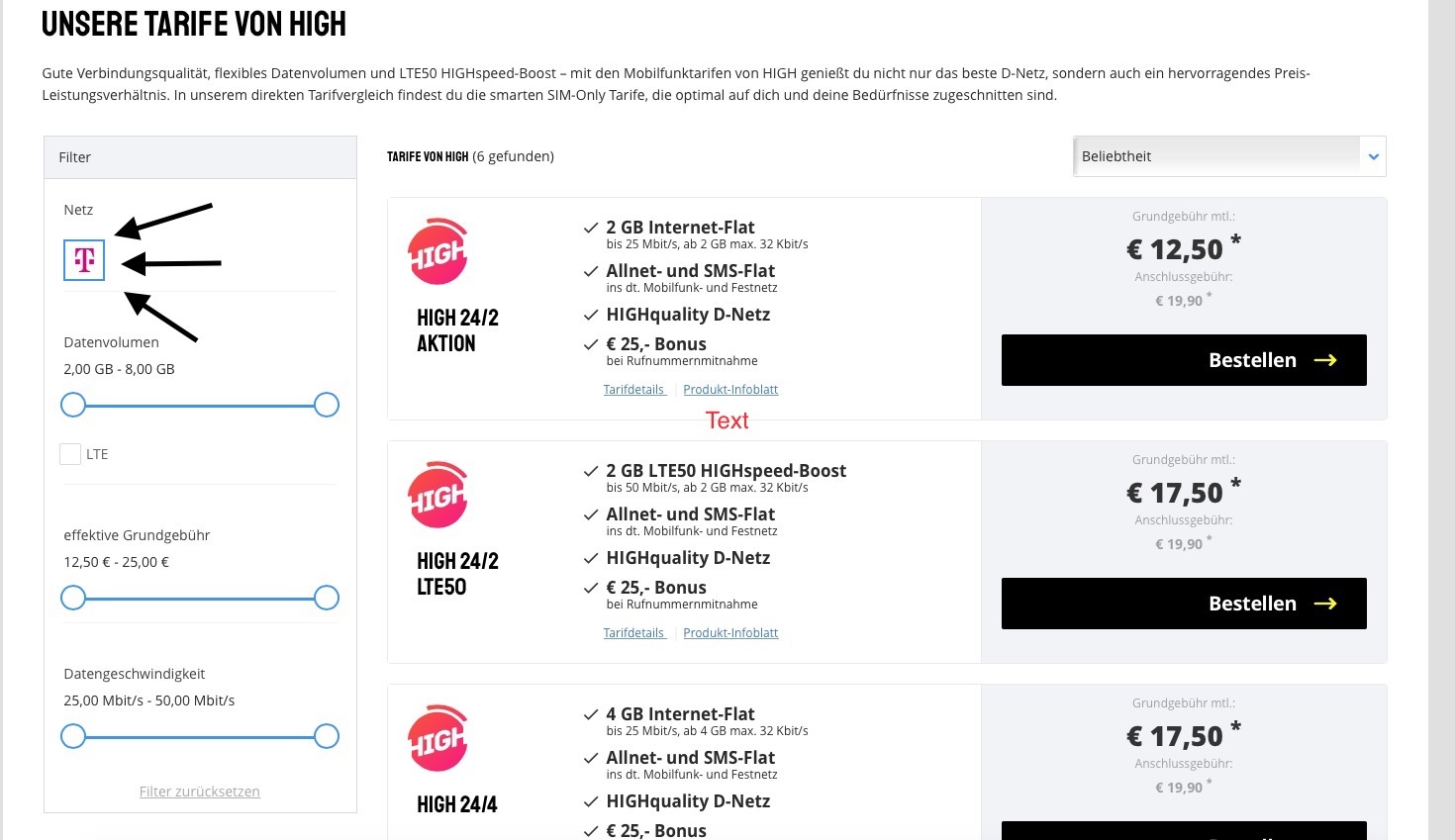Reset filters via Filter zurücksetzen
Viewport: 1455px width, 840px height.
click(x=200, y=792)
